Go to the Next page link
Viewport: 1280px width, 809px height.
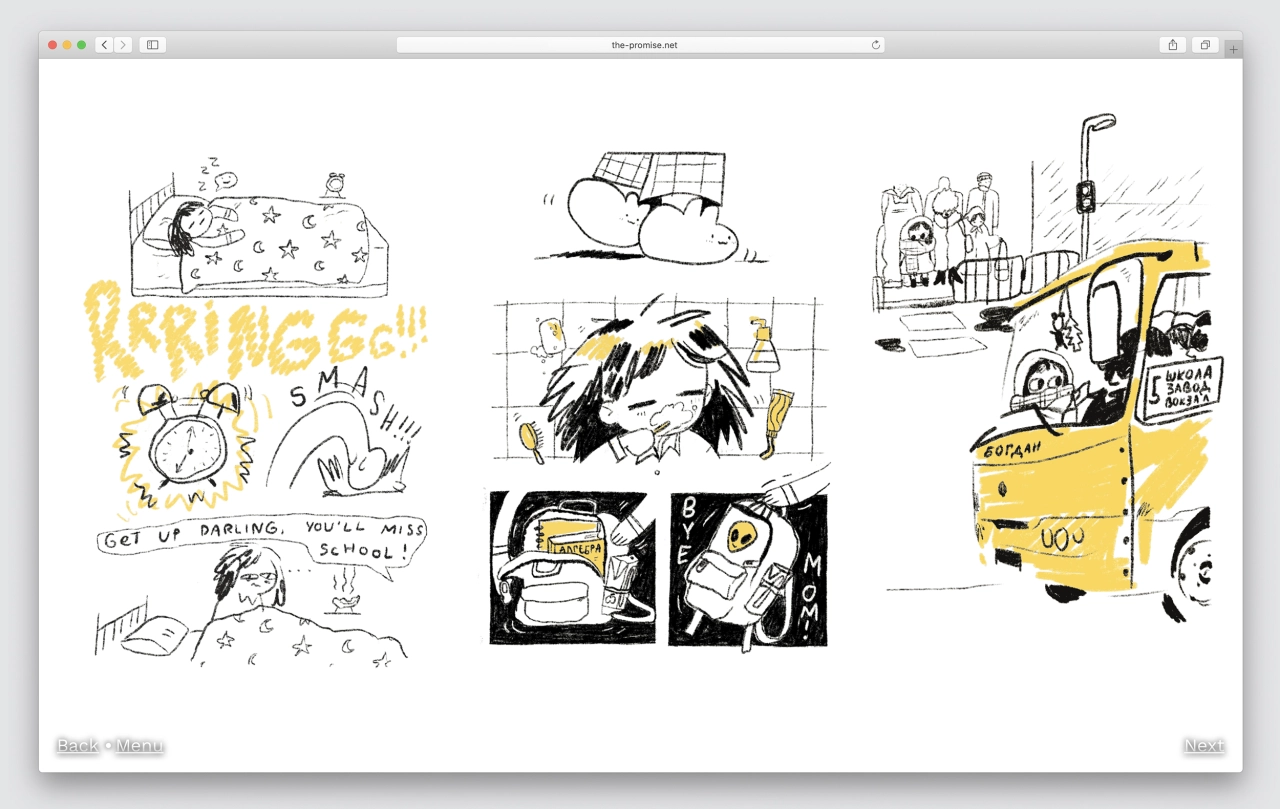(1204, 745)
